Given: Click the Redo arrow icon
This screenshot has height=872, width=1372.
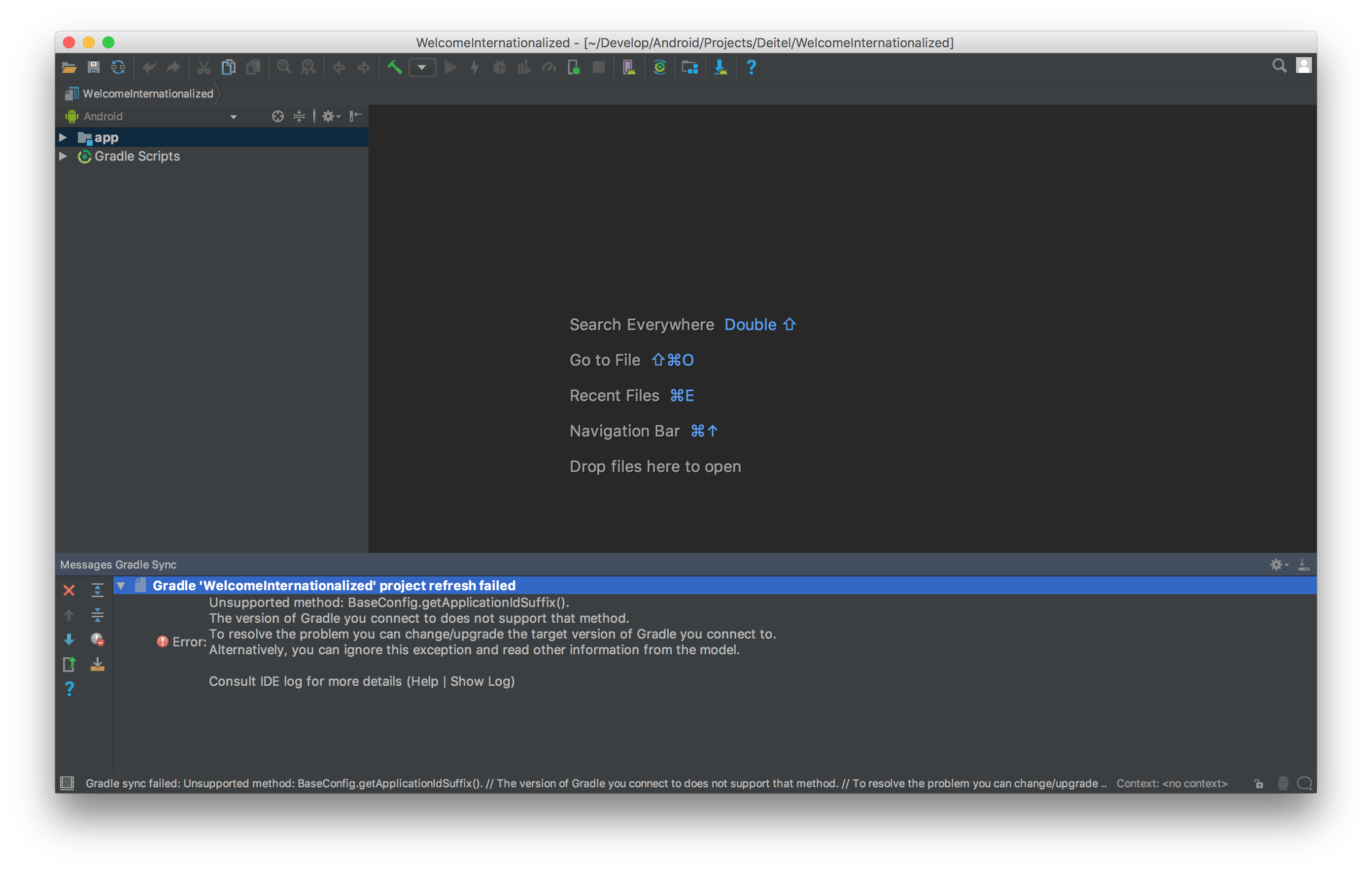Looking at the screenshot, I should 173,68.
